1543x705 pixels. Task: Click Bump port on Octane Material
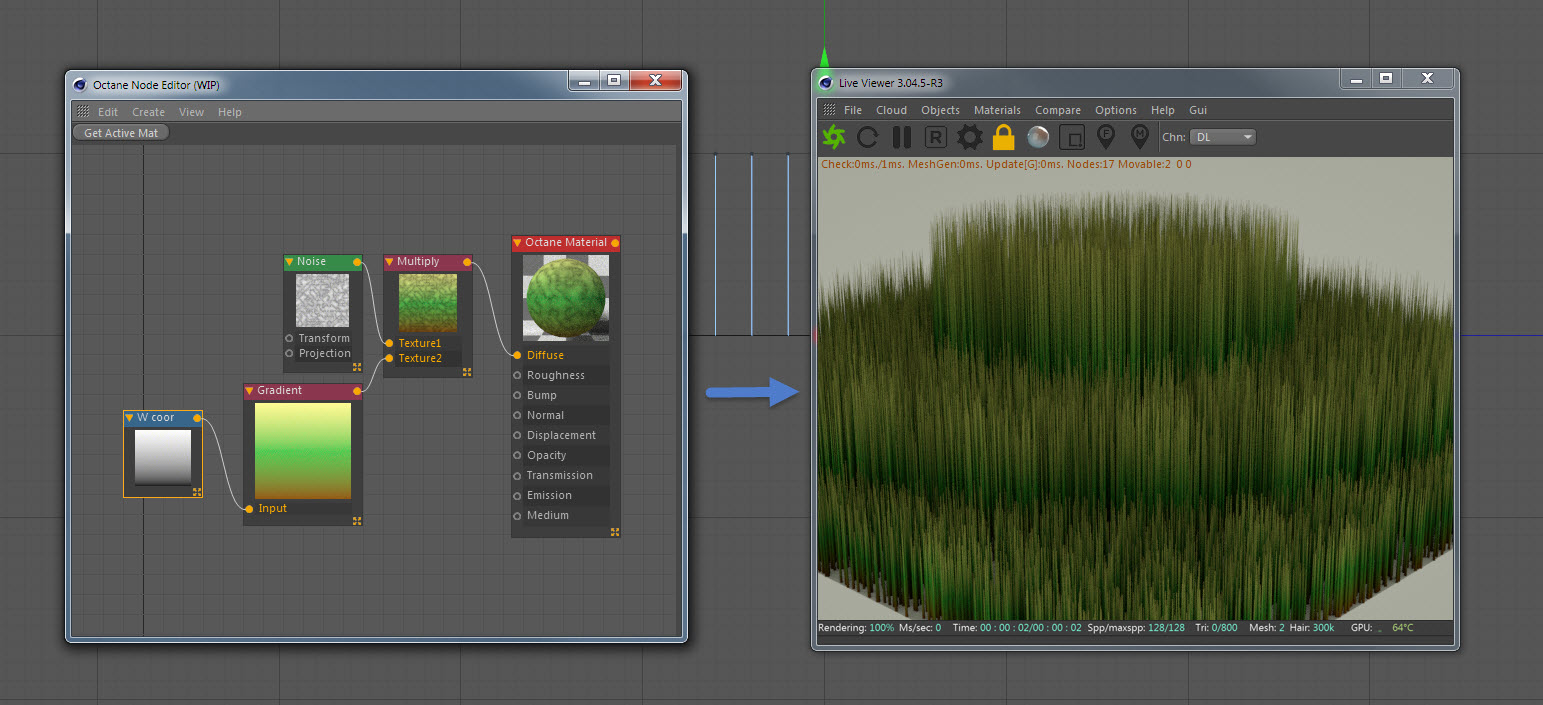517,395
